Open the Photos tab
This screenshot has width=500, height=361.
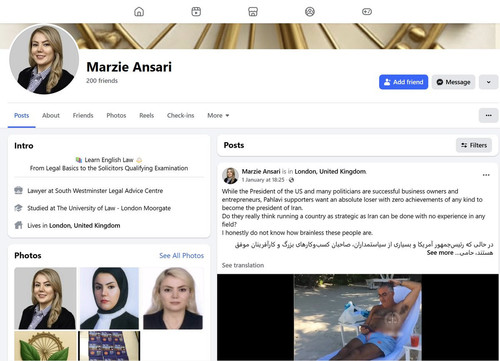(116, 115)
